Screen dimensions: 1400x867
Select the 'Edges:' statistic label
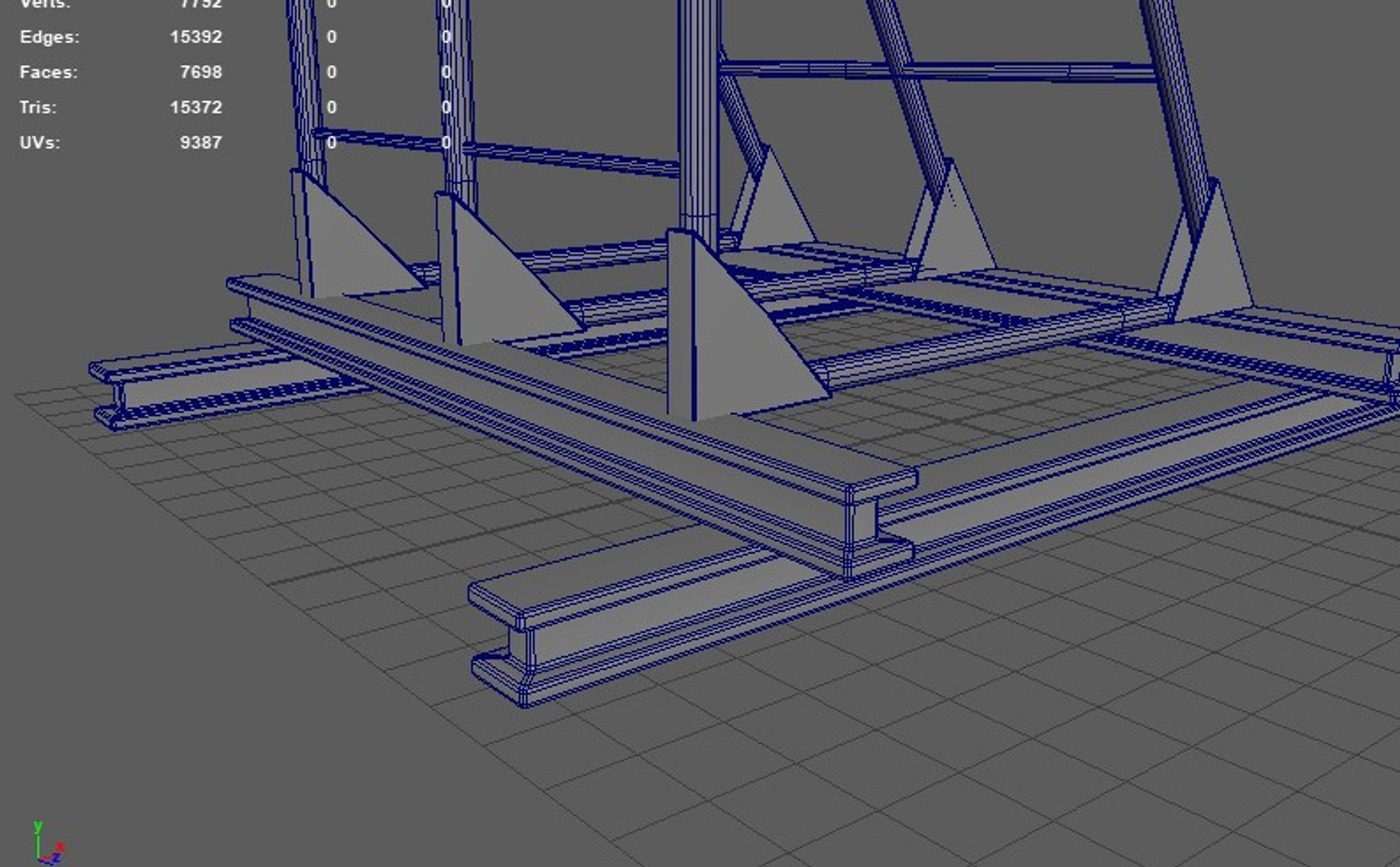click(50, 37)
